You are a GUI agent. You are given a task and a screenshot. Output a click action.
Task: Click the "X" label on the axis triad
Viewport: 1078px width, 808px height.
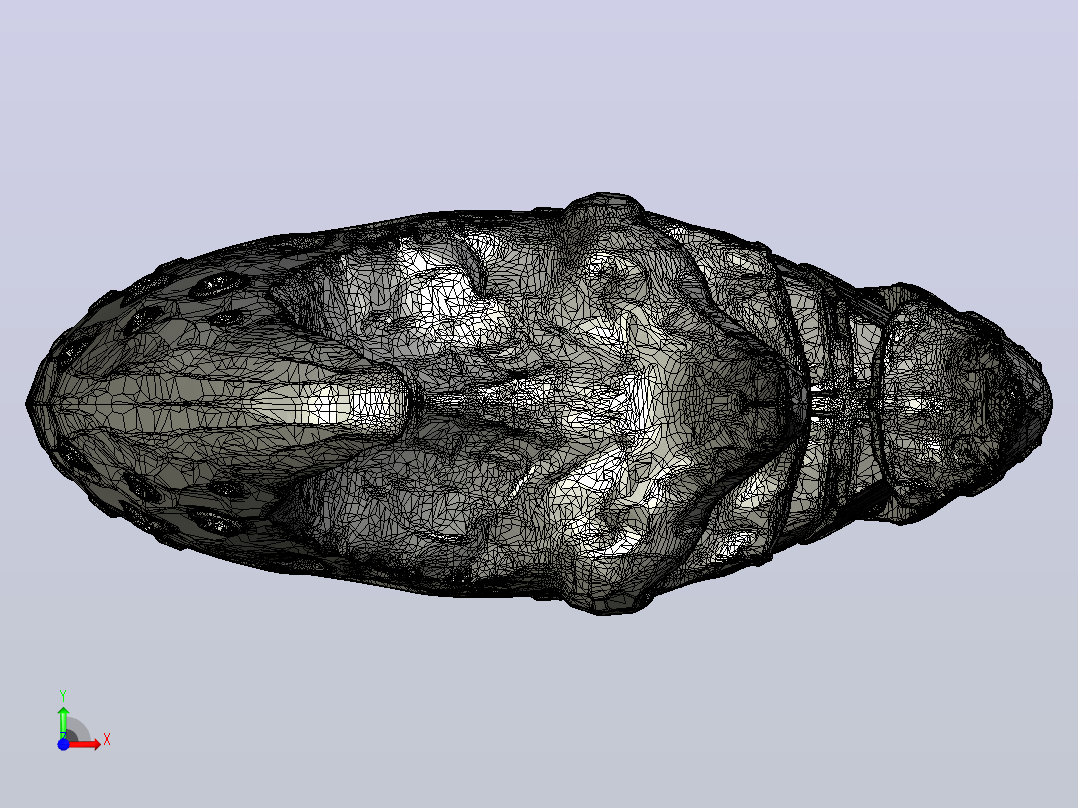pyautogui.click(x=107, y=740)
